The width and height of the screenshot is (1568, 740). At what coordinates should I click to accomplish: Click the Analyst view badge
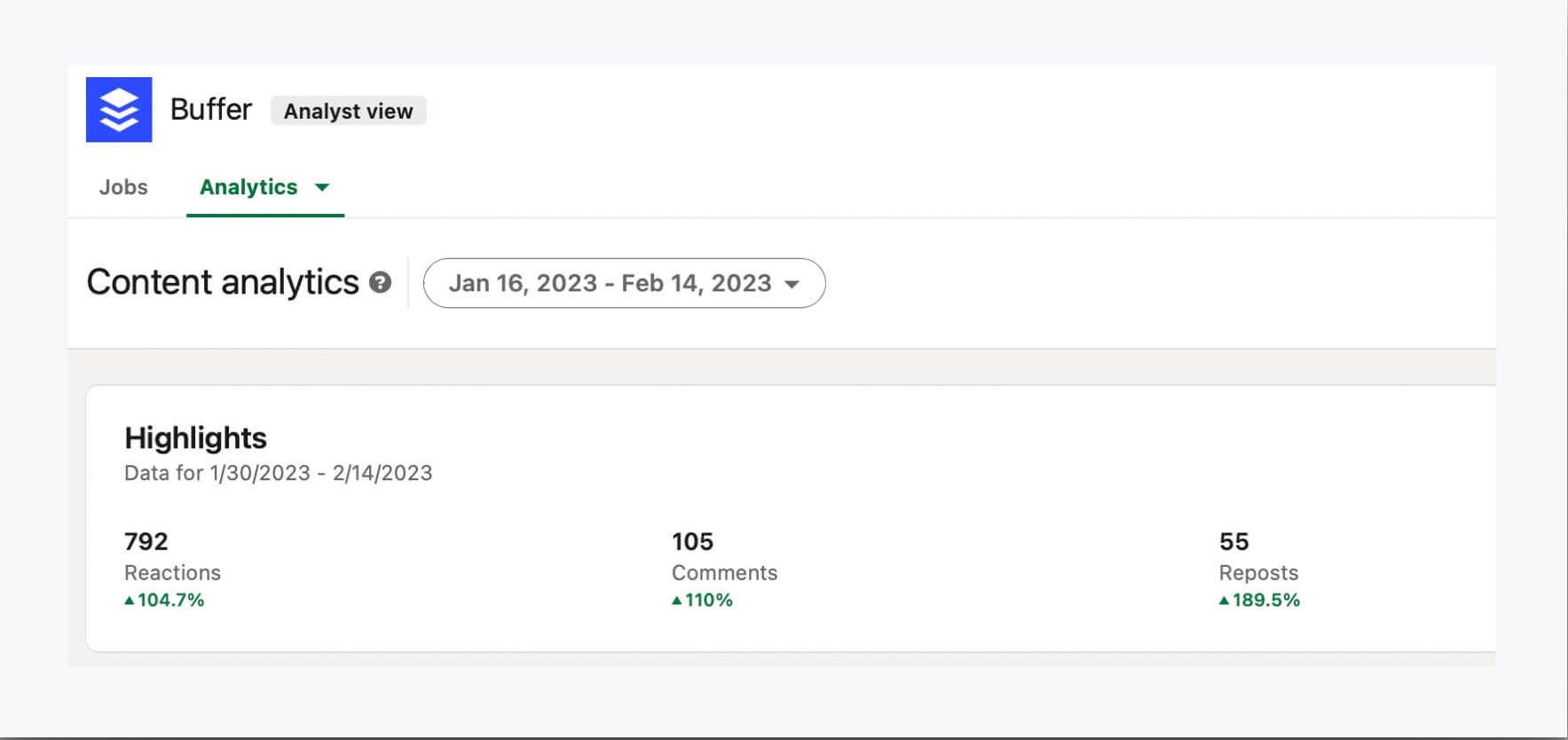[349, 111]
